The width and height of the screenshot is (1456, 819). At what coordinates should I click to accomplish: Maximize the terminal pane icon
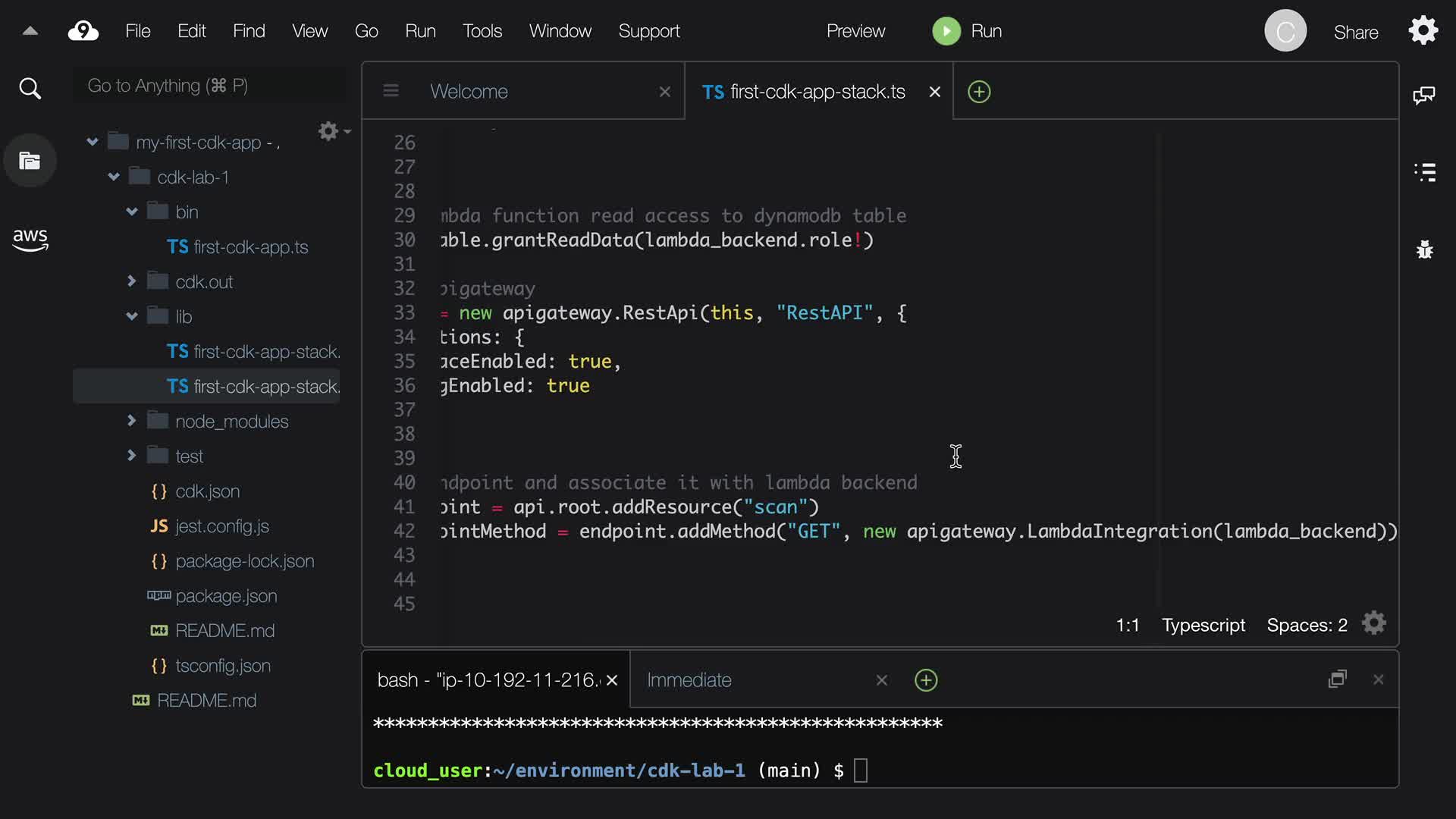point(1337,679)
